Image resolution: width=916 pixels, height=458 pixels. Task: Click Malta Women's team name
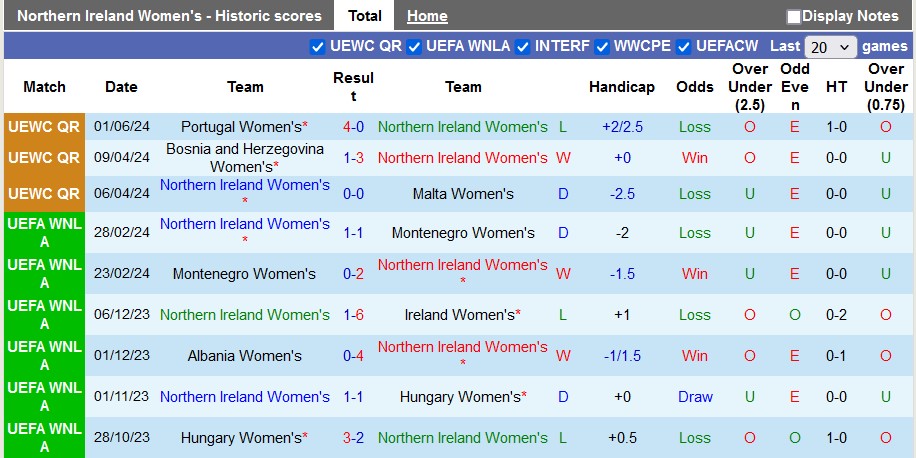(463, 193)
